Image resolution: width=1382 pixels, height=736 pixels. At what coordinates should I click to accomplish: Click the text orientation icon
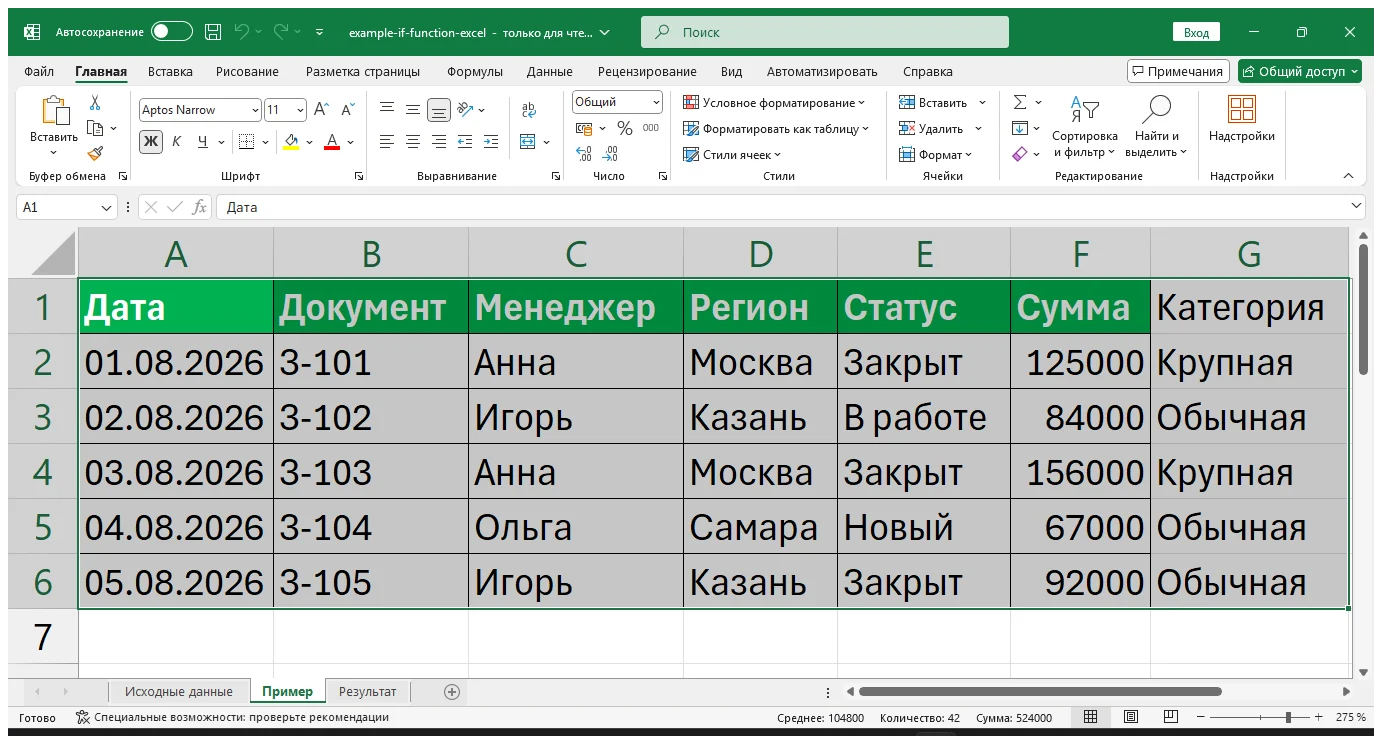pyautogui.click(x=465, y=110)
